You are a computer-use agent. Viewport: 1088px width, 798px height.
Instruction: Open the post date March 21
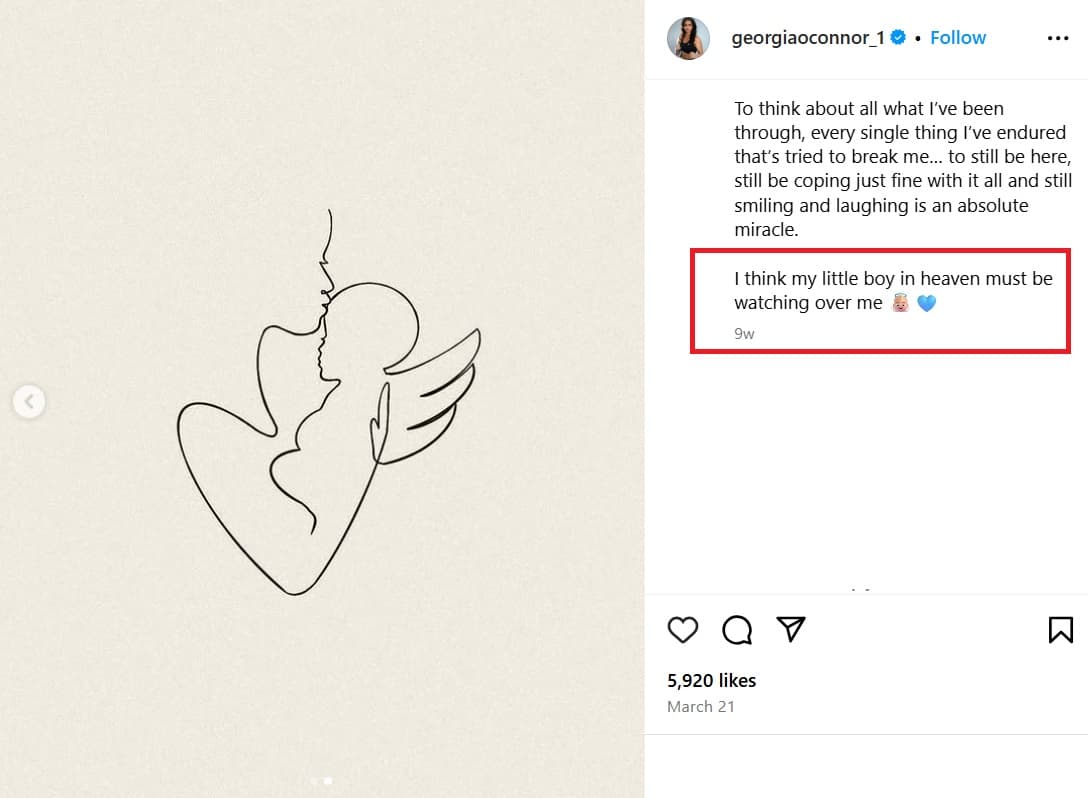(701, 706)
